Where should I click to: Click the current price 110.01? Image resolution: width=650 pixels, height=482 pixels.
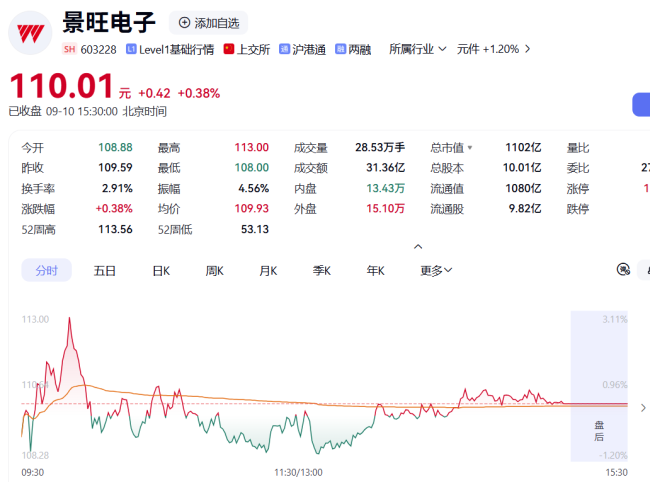pos(61,86)
